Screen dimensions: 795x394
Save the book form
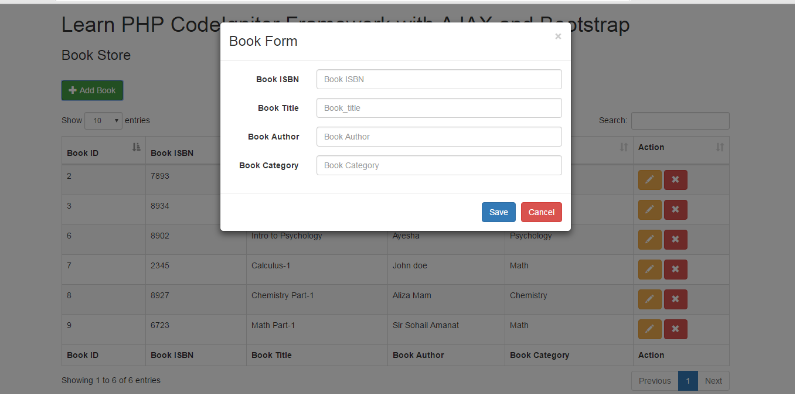(498, 212)
